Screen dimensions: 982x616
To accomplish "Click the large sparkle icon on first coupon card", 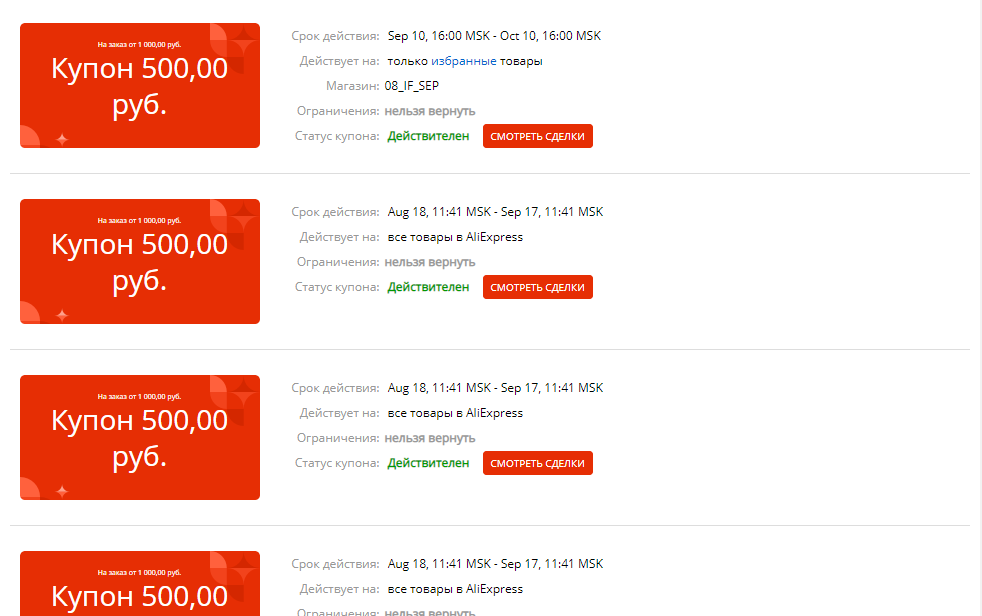I will [243, 42].
